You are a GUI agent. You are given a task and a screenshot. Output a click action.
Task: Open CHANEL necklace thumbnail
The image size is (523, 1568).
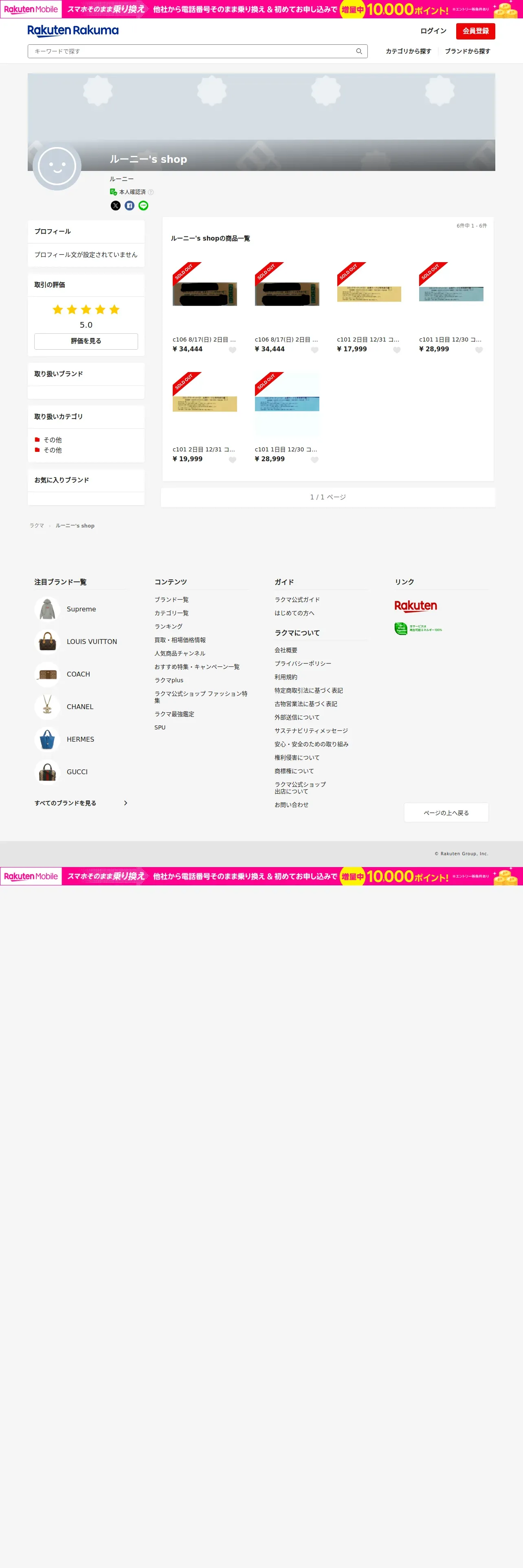tap(48, 707)
